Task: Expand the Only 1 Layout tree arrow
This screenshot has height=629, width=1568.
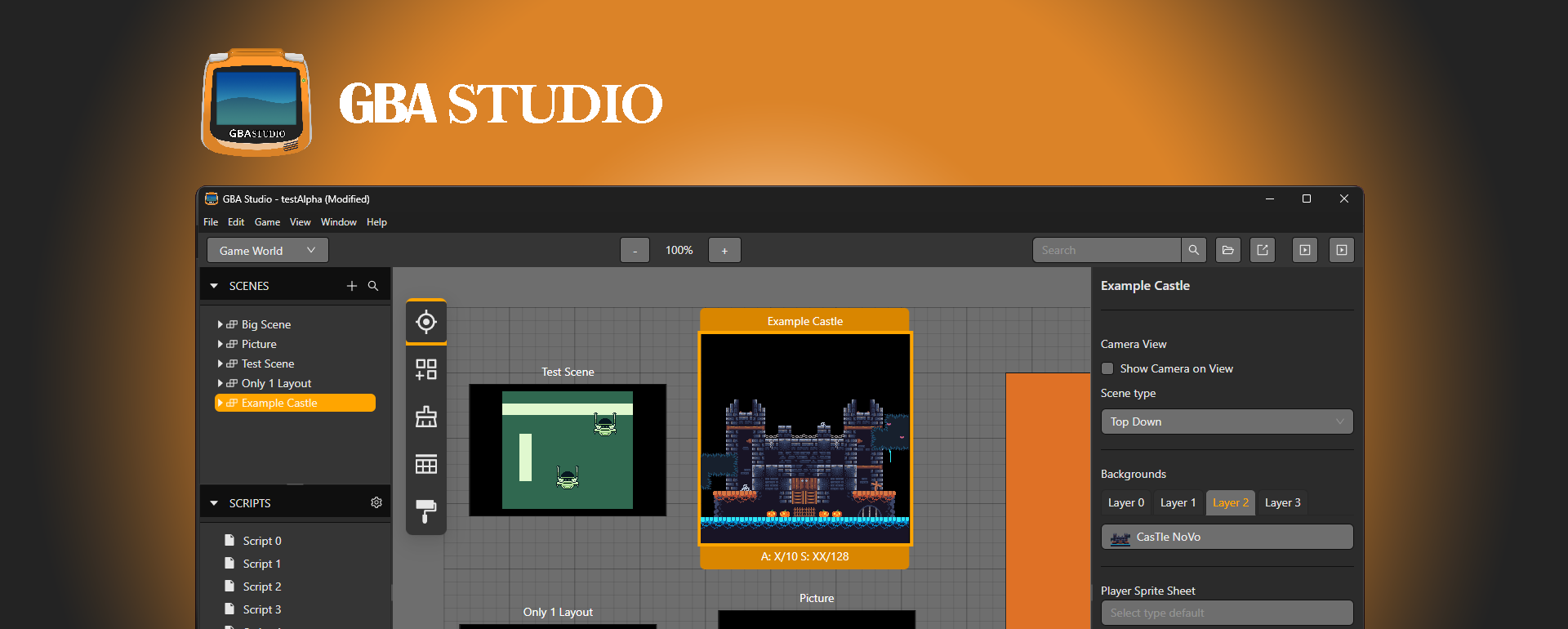Action: click(220, 383)
